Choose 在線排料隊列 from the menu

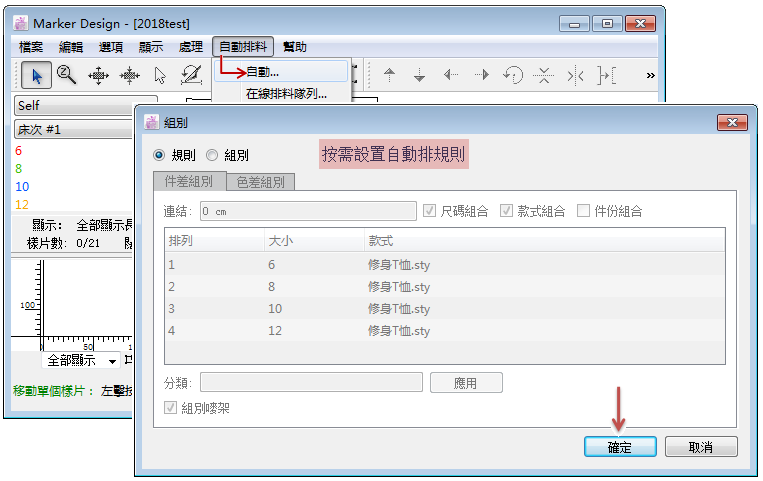(286, 94)
